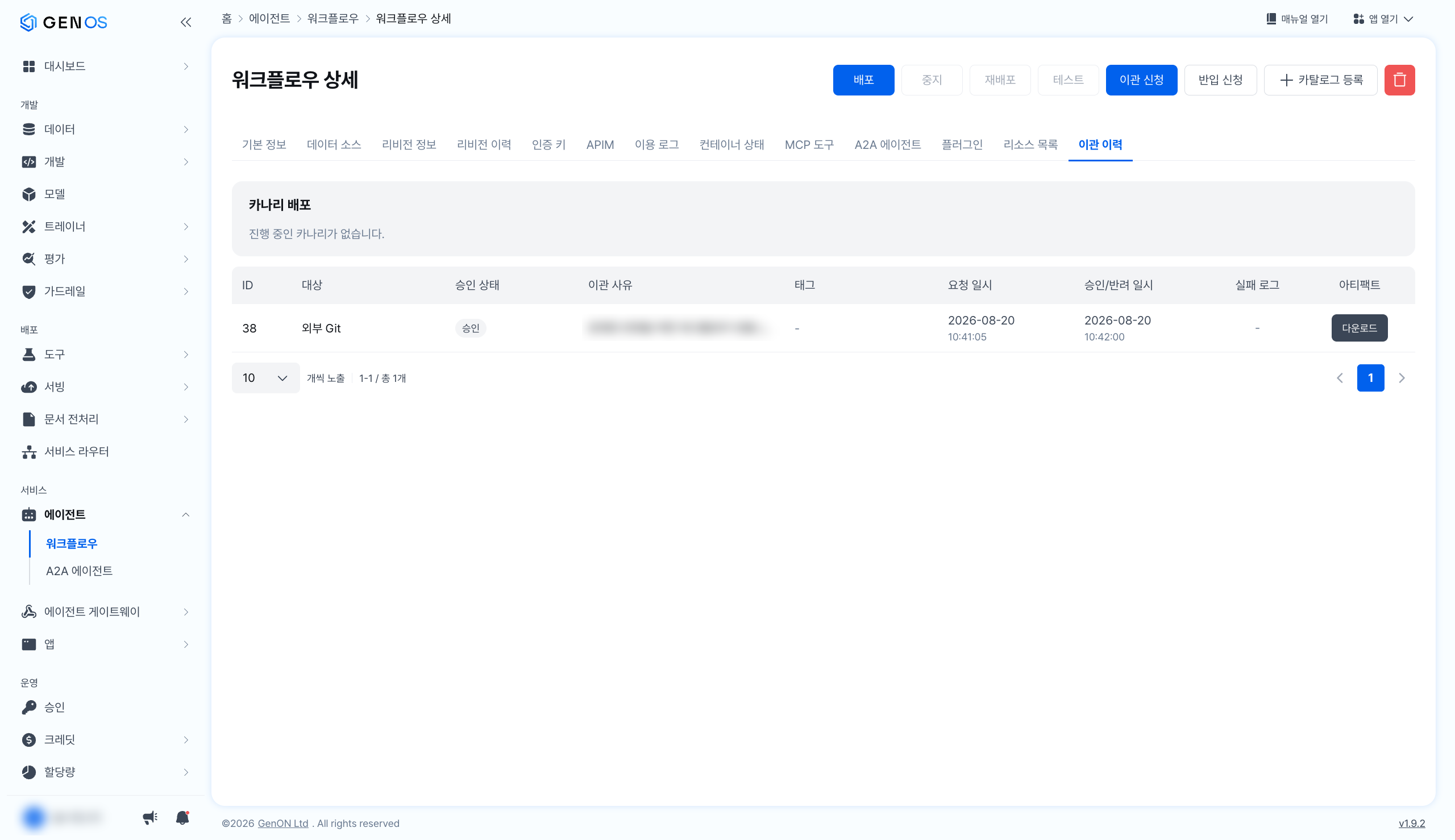Click the 할당량 pie chart icon
The image size is (1455, 840).
(x=29, y=771)
